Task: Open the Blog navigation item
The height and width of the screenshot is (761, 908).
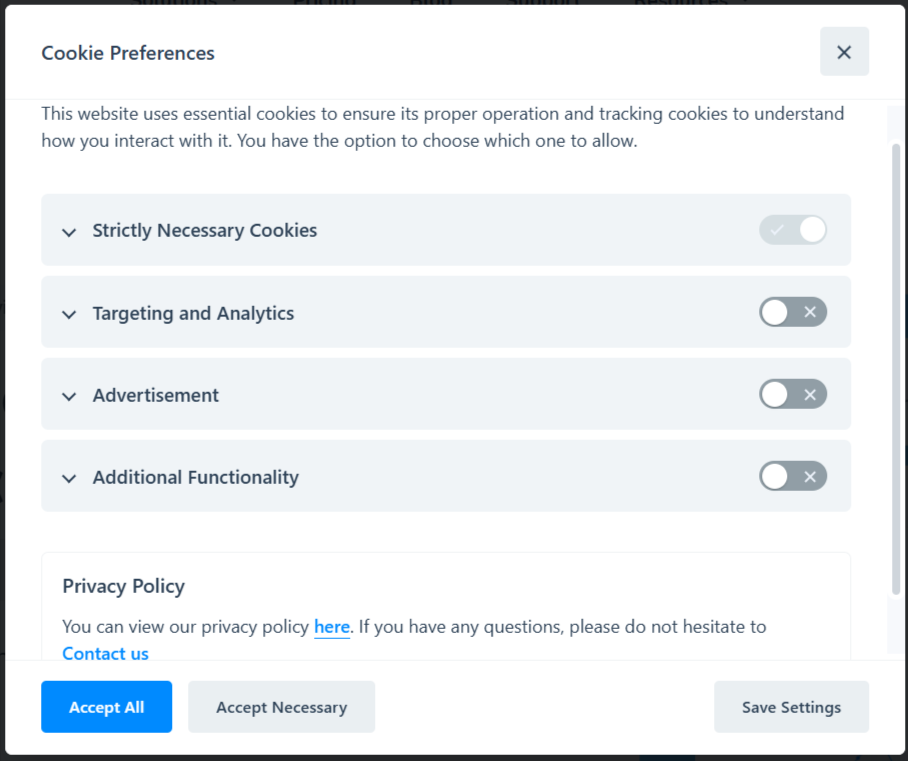Action: click(x=431, y=4)
